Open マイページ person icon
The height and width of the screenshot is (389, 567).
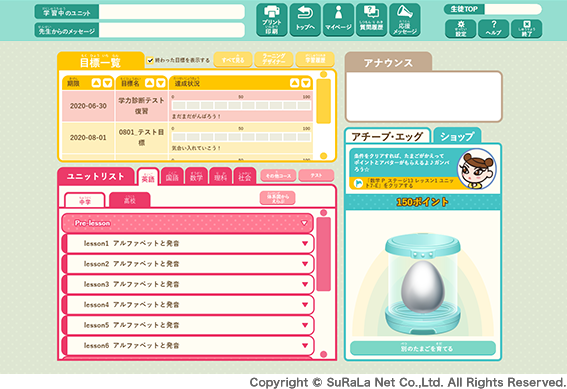click(338, 20)
